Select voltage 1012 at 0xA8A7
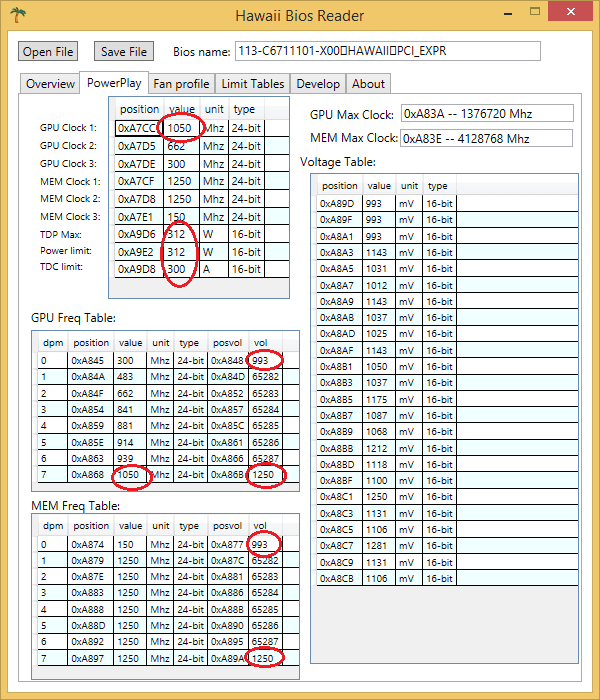Screen dimensions: 600x700 [379, 285]
